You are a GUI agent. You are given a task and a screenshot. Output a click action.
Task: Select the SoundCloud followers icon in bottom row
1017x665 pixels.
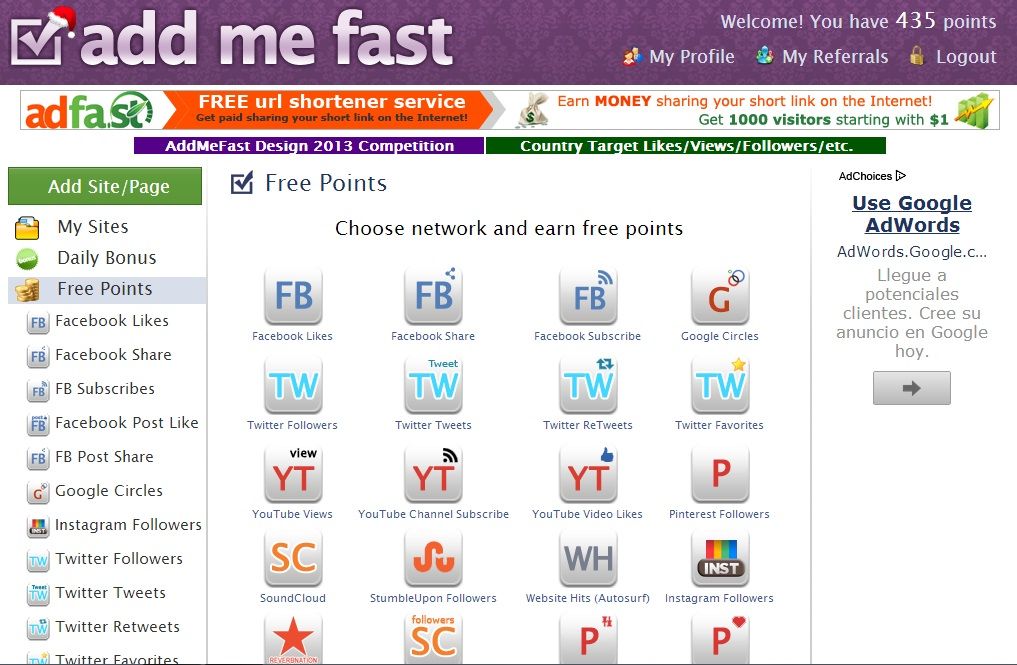click(433, 639)
